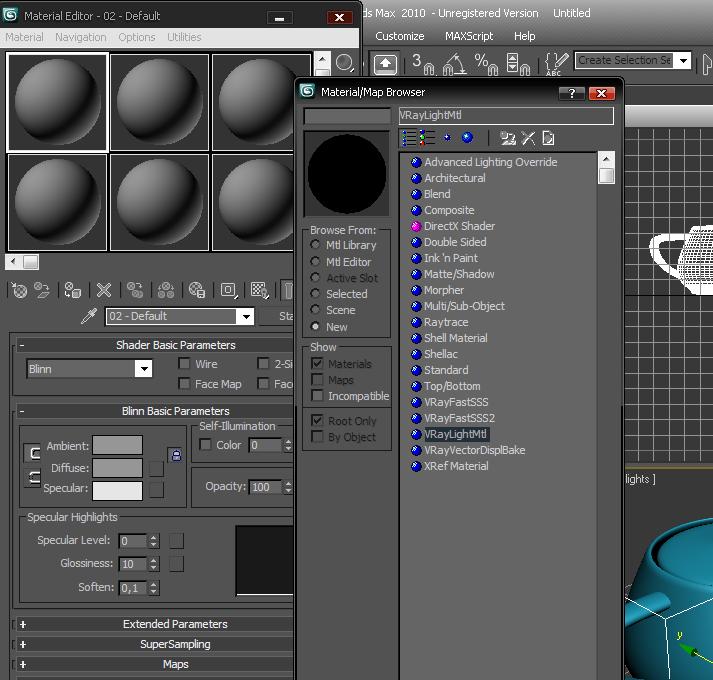
Task: Enable Self-Illumination Color checkbox
Action: (x=206, y=444)
